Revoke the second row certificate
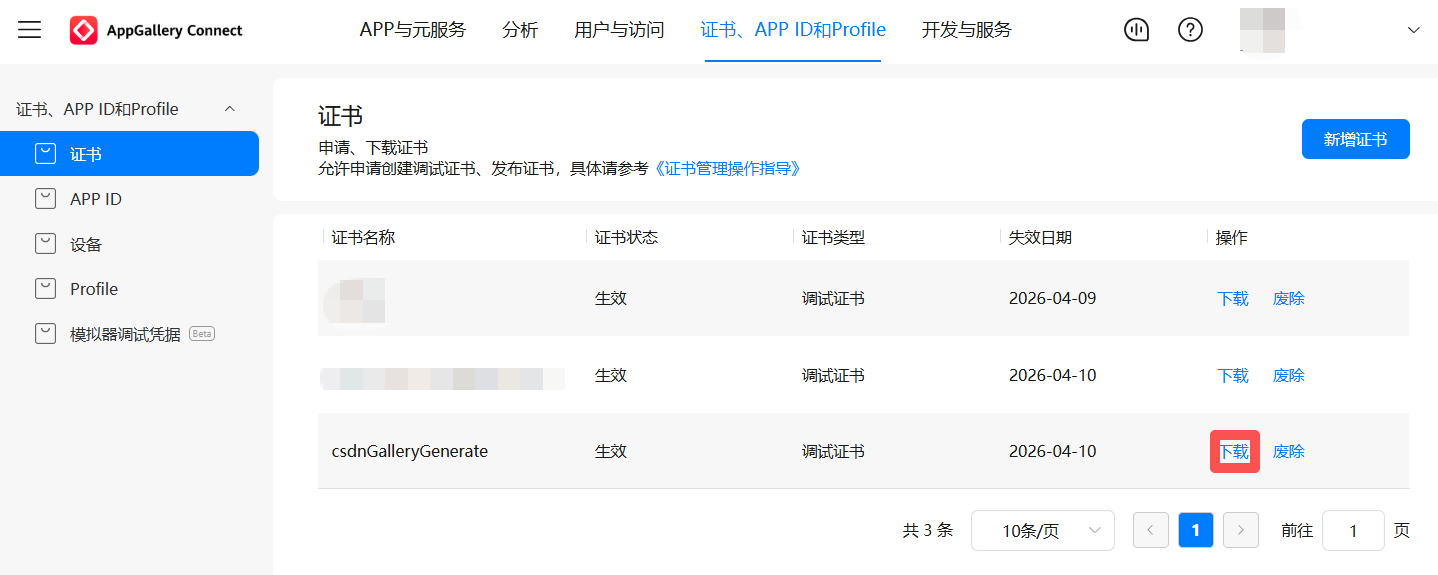Screen dimensions: 1438x575 [1289, 375]
